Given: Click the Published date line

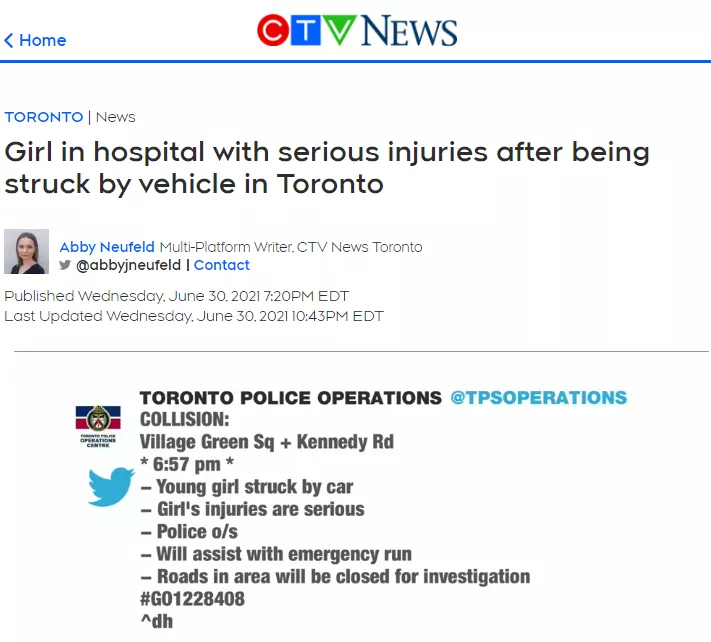Looking at the screenshot, I should 176,296.
